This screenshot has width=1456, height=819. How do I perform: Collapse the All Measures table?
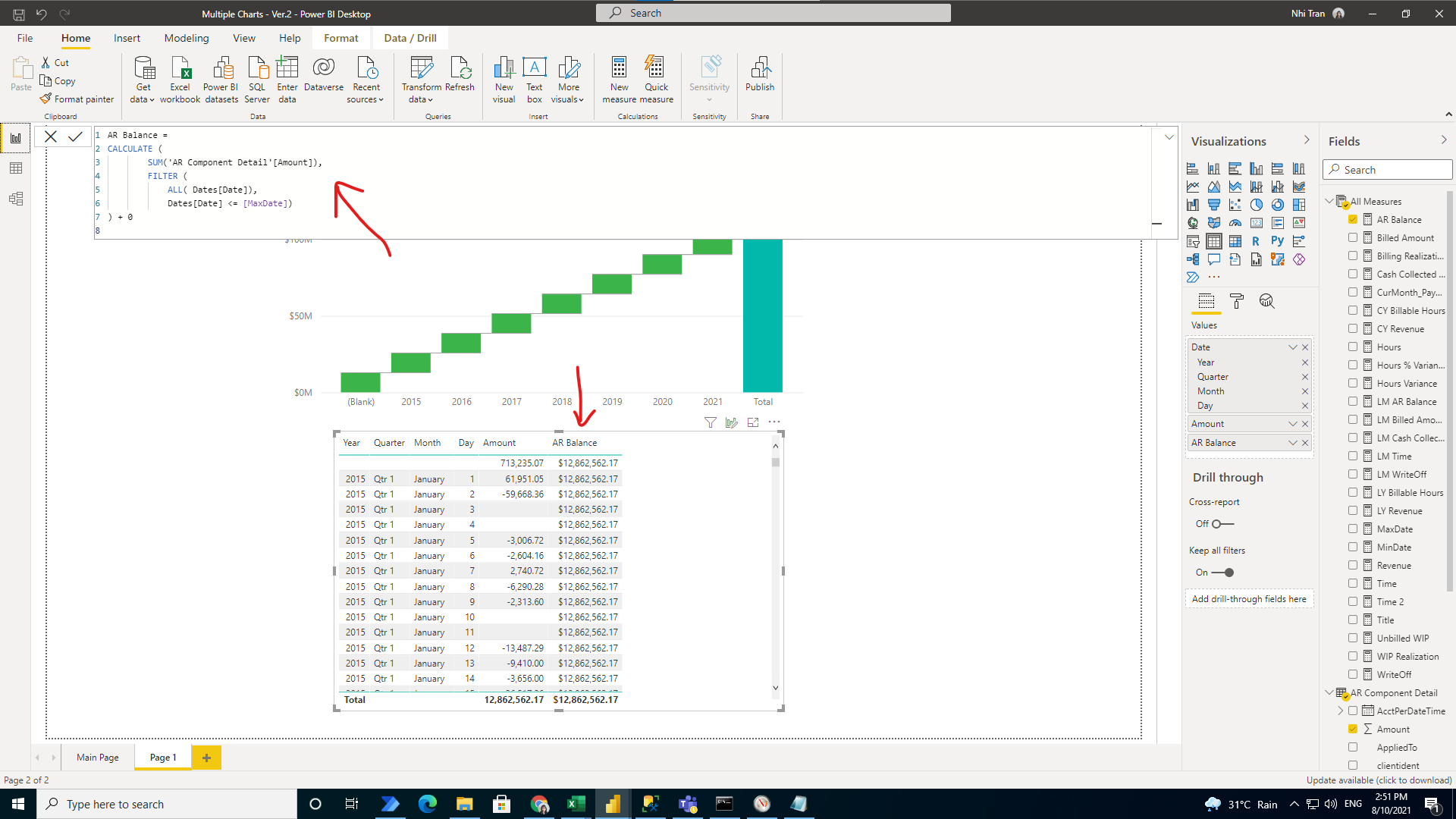click(1329, 201)
